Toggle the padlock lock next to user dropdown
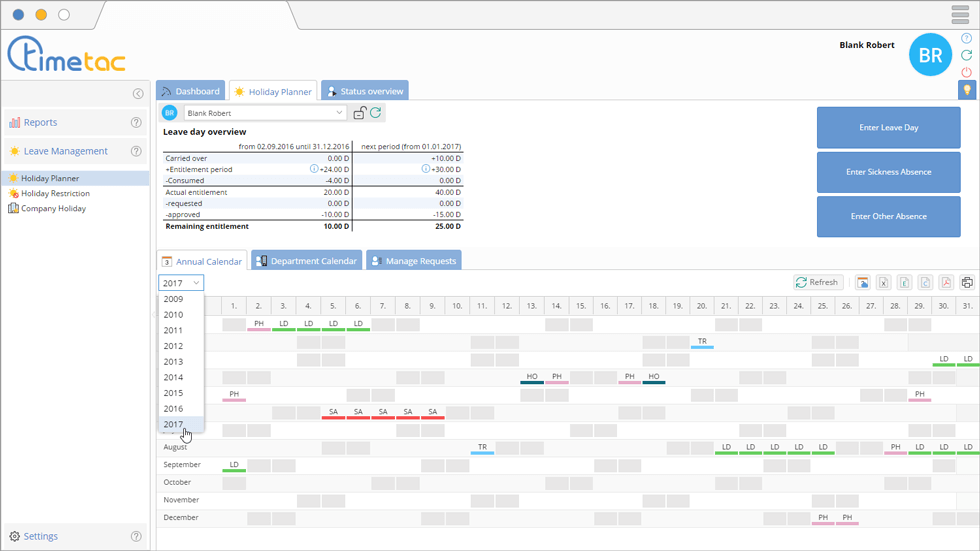 359,113
